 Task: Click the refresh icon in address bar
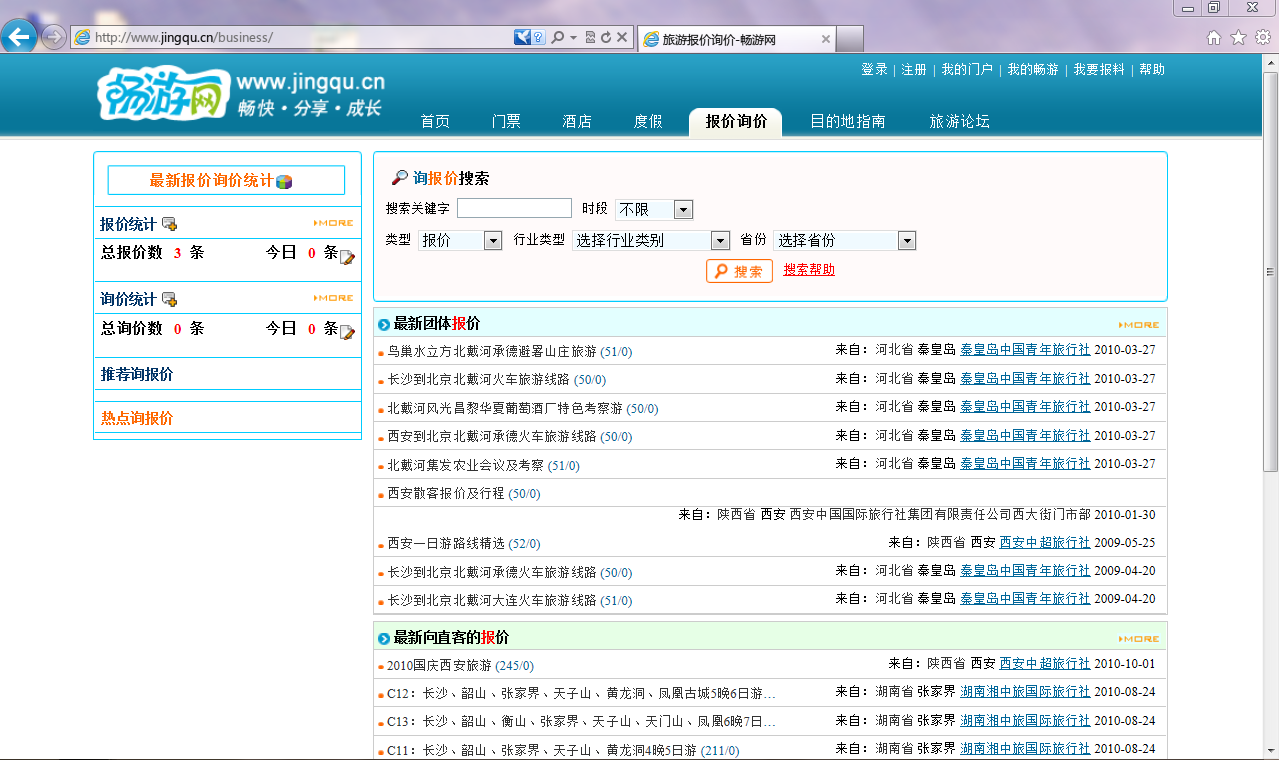pos(606,38)
